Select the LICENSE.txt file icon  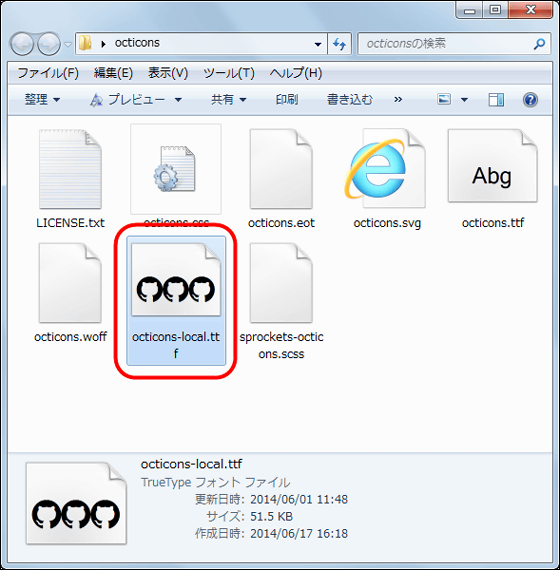pyautogui.click(x=70, y=169)
